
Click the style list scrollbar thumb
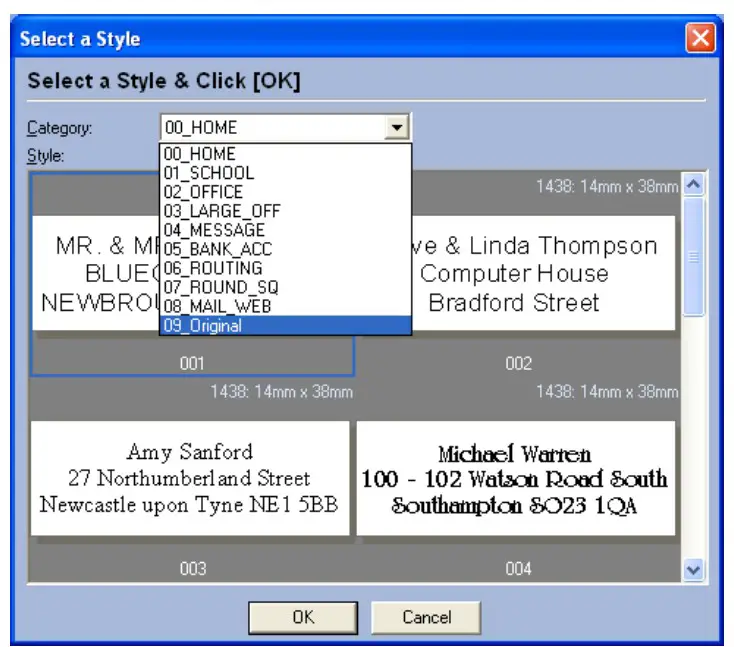694,257
